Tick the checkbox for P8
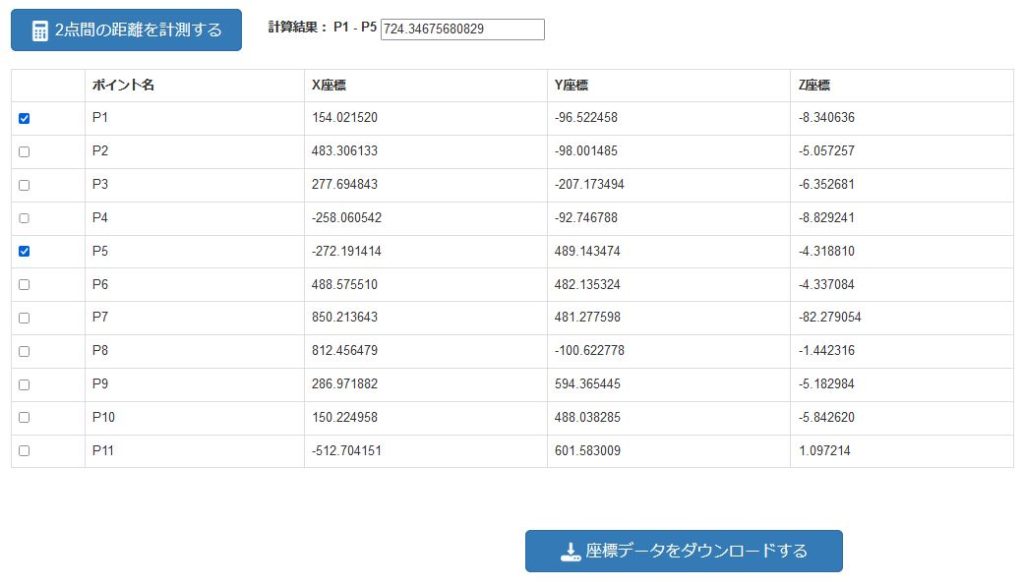 pos(24,351)
